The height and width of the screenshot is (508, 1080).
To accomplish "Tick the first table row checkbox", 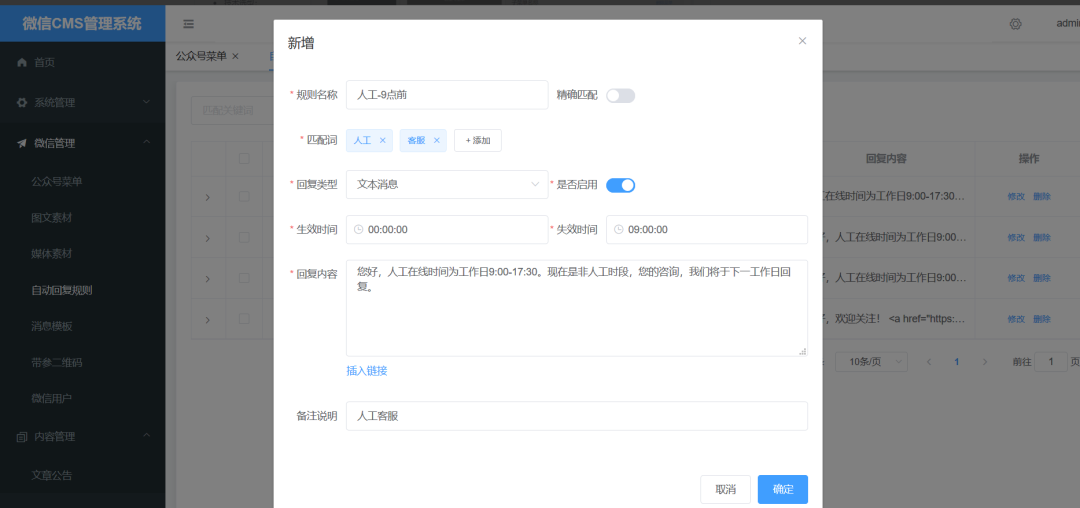I will pyautogui.click(x=244, y=197).
